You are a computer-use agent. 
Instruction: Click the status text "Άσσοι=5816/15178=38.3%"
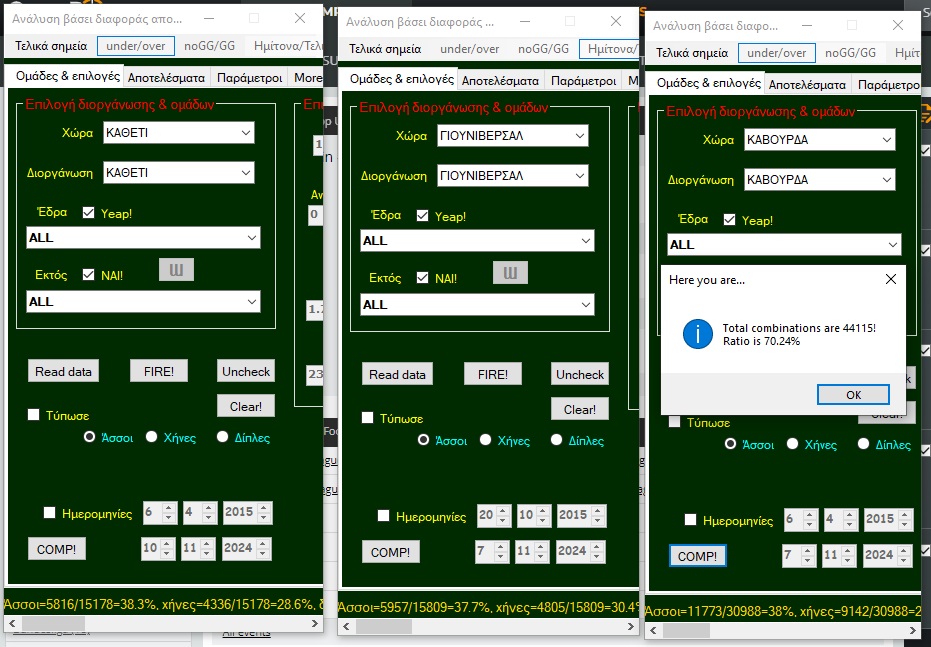pyautogui.click(x=80, y=604)
